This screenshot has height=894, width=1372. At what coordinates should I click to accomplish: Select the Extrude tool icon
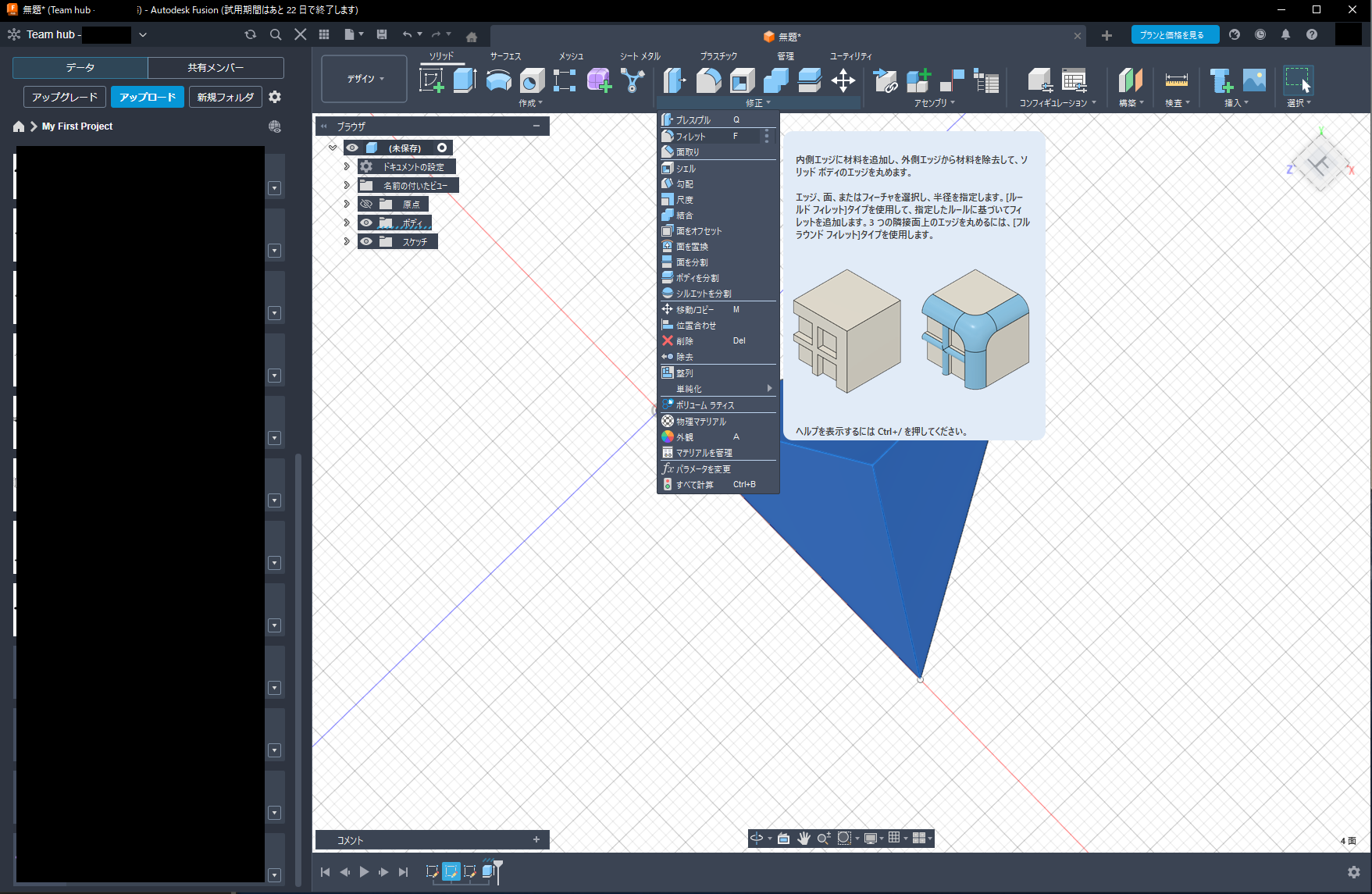pos(465,80)
